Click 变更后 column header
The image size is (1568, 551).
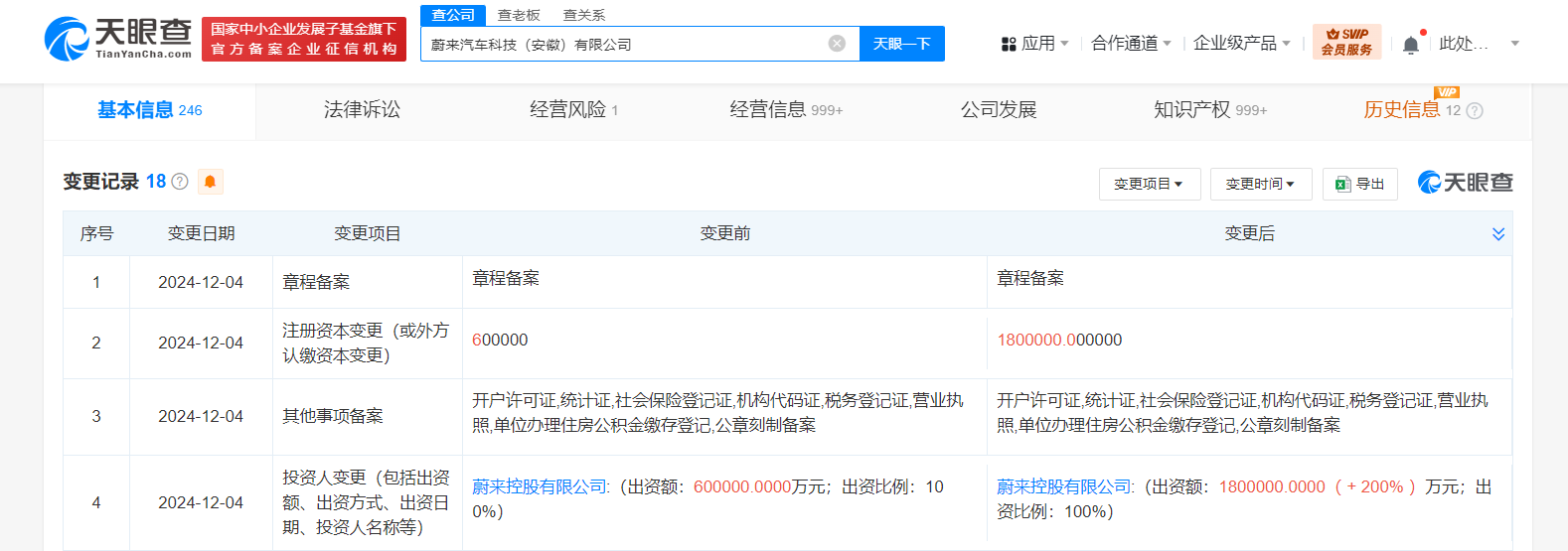1249,233
